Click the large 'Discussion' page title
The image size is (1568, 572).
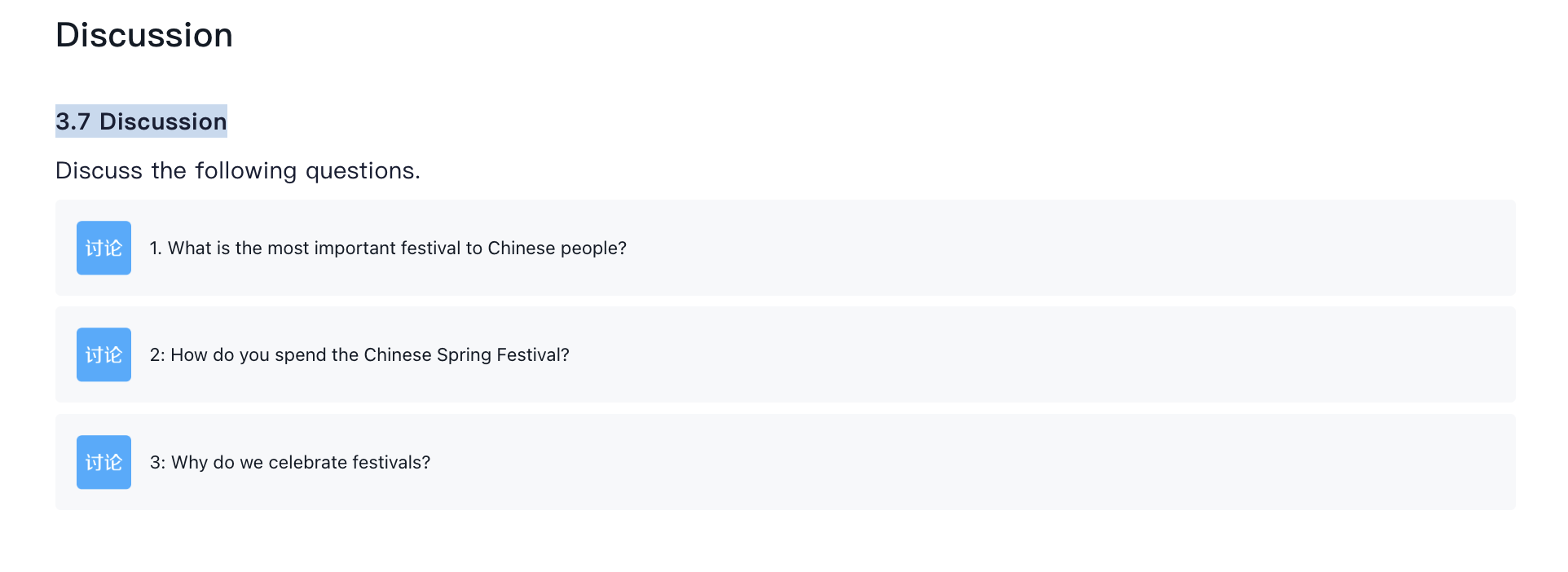[144, 35]
